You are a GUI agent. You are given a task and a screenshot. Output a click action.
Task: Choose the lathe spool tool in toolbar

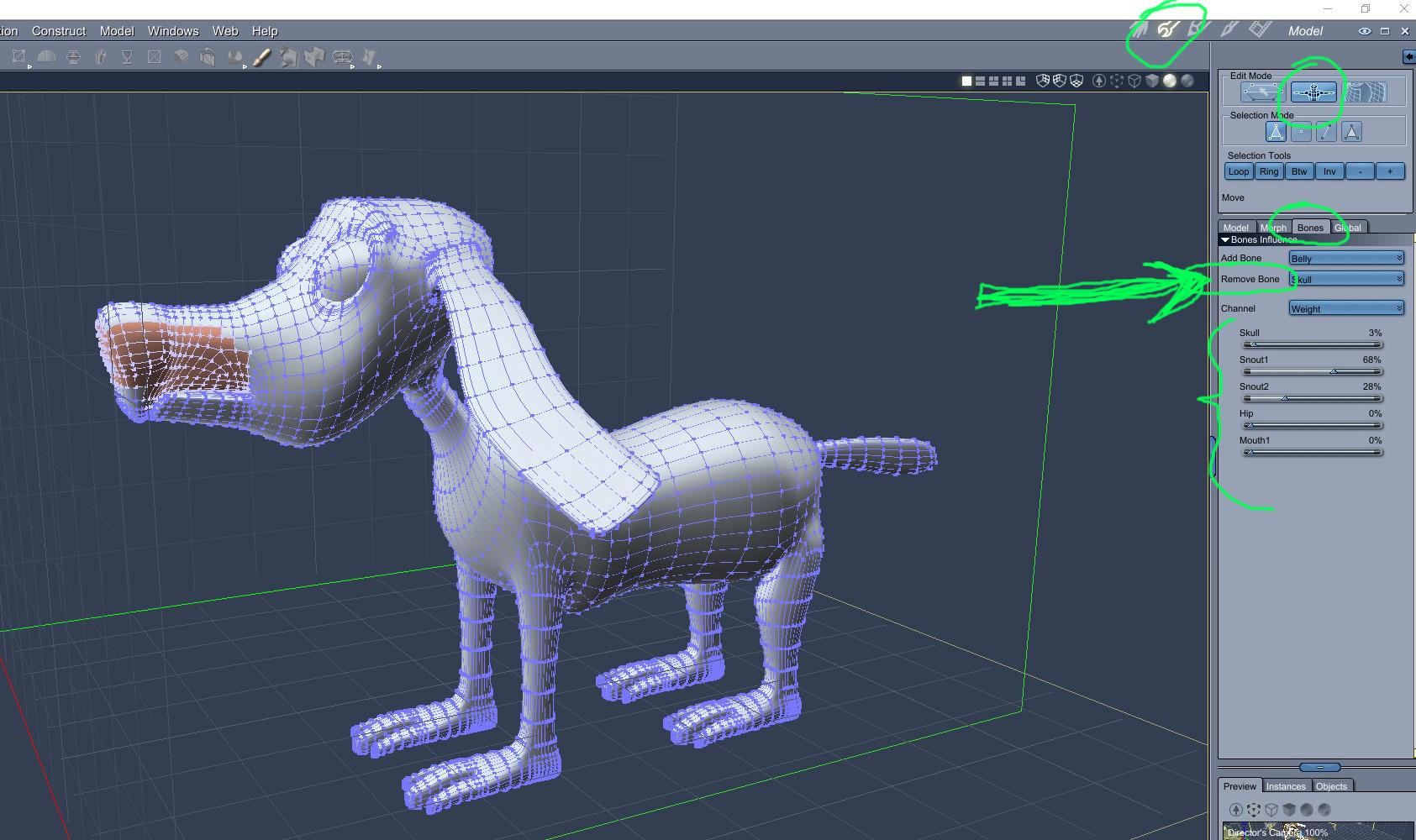tap(73, 57)
